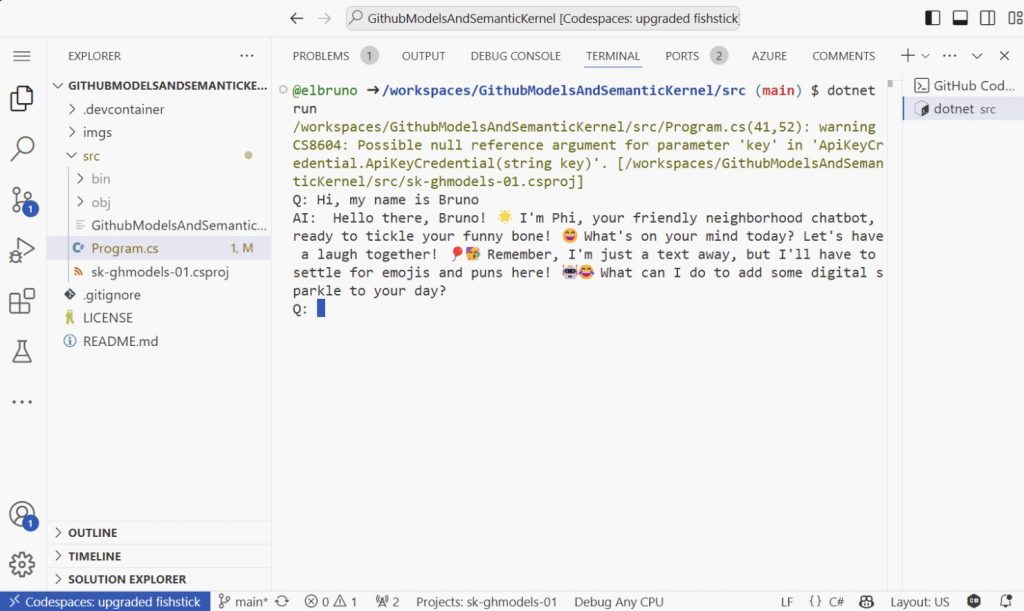Toggle the primary side bar layout button
1024x611 pixels.
coord(932,18)
